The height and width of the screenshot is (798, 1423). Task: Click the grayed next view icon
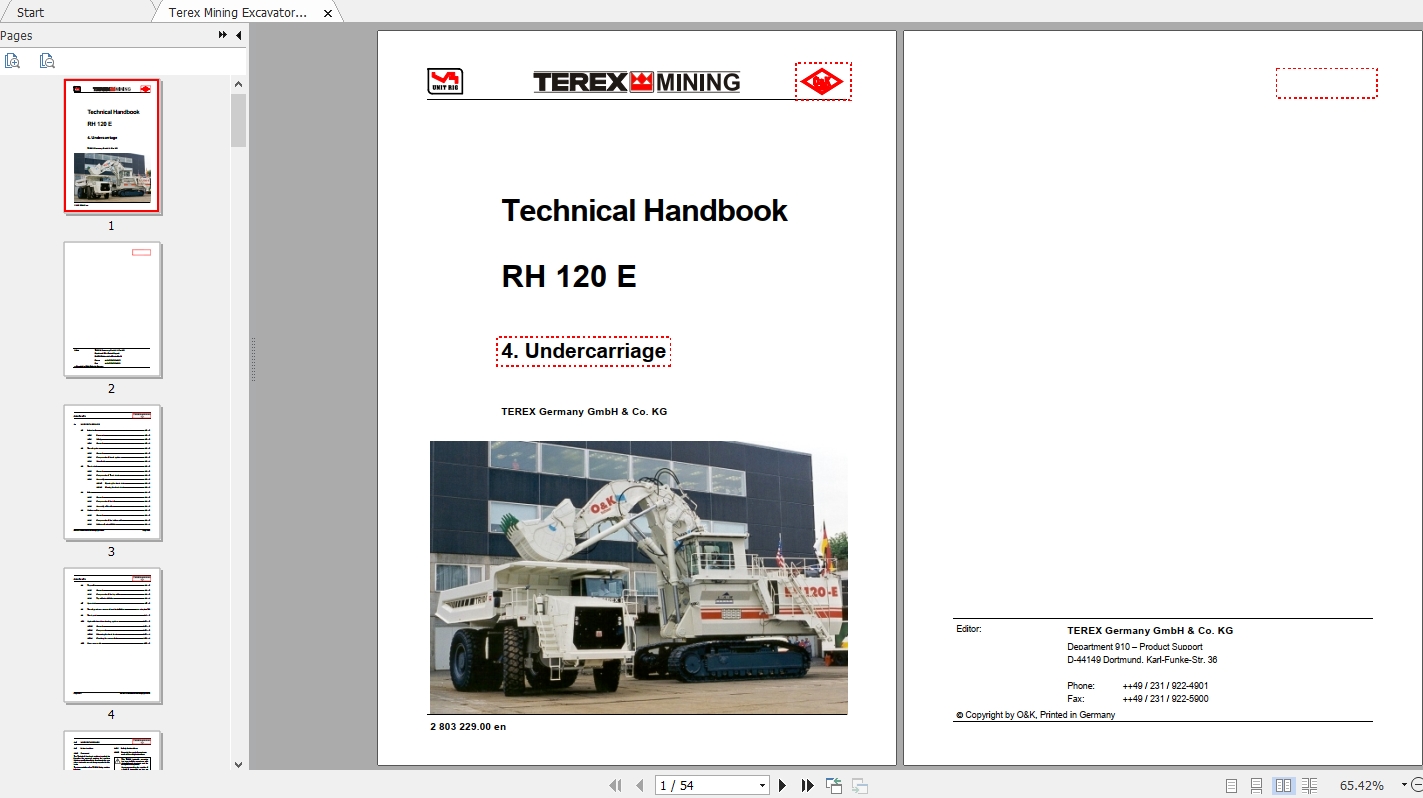860,786
